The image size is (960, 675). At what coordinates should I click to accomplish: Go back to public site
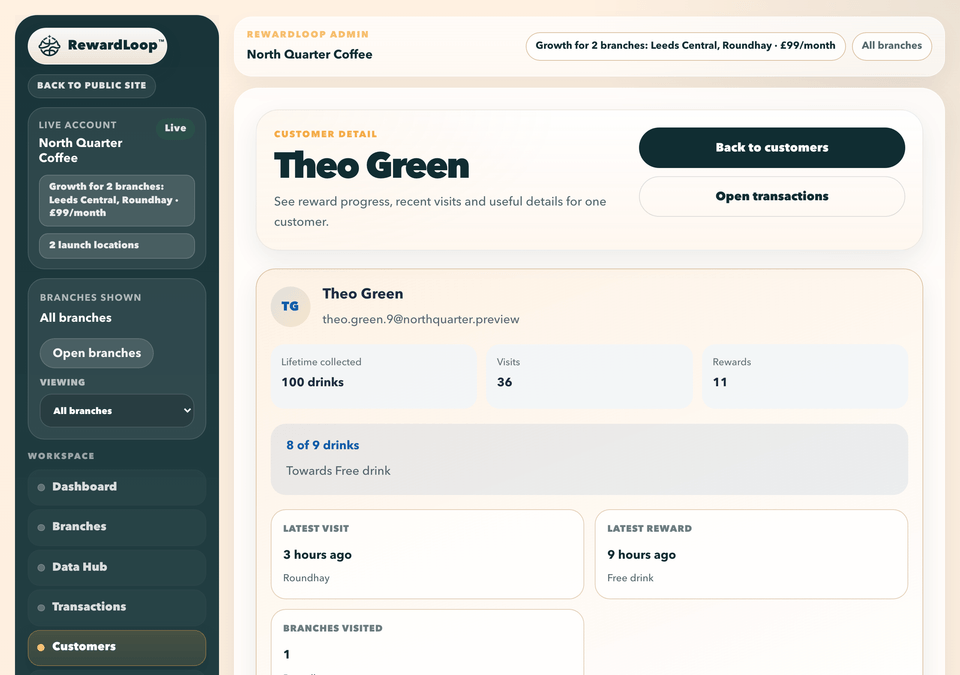(92, 86)
